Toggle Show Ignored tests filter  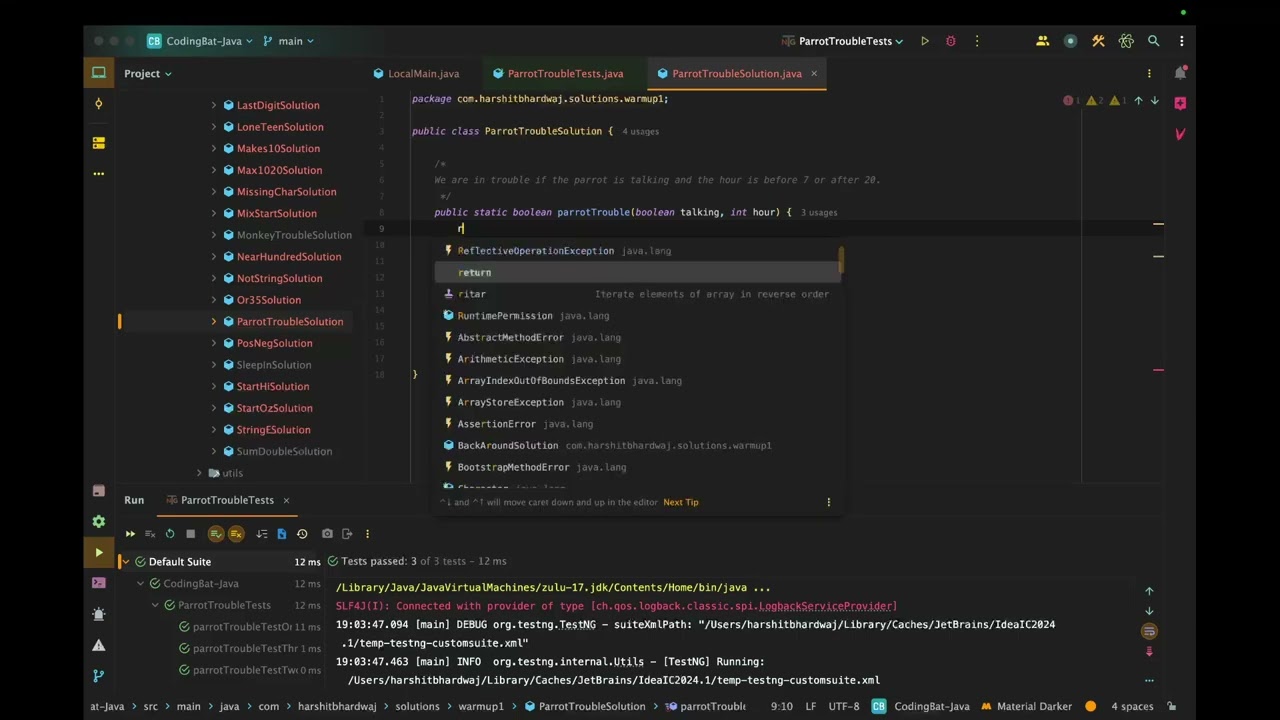point(236,534)
